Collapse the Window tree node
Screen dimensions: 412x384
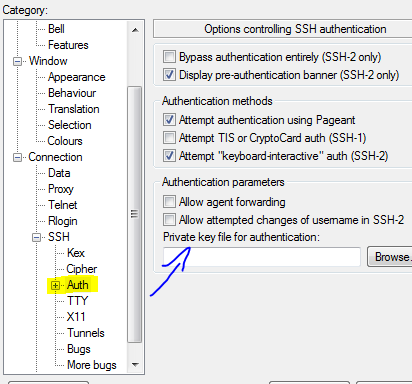coord(17,62)
